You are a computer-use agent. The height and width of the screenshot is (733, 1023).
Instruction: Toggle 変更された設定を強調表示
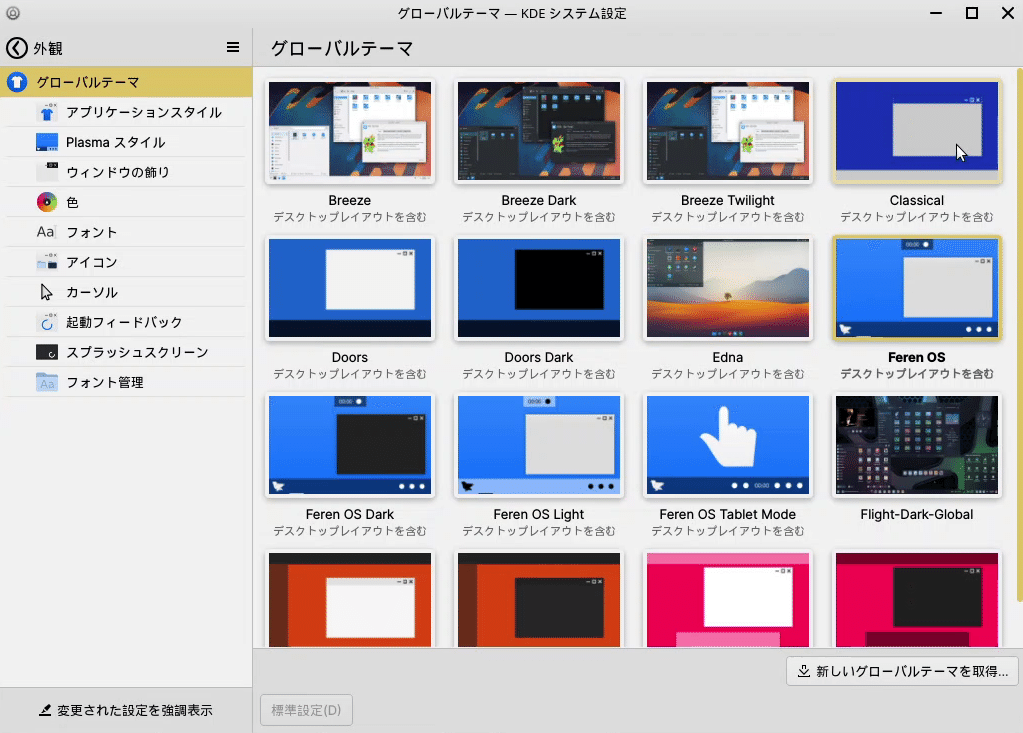coord(126,710)
